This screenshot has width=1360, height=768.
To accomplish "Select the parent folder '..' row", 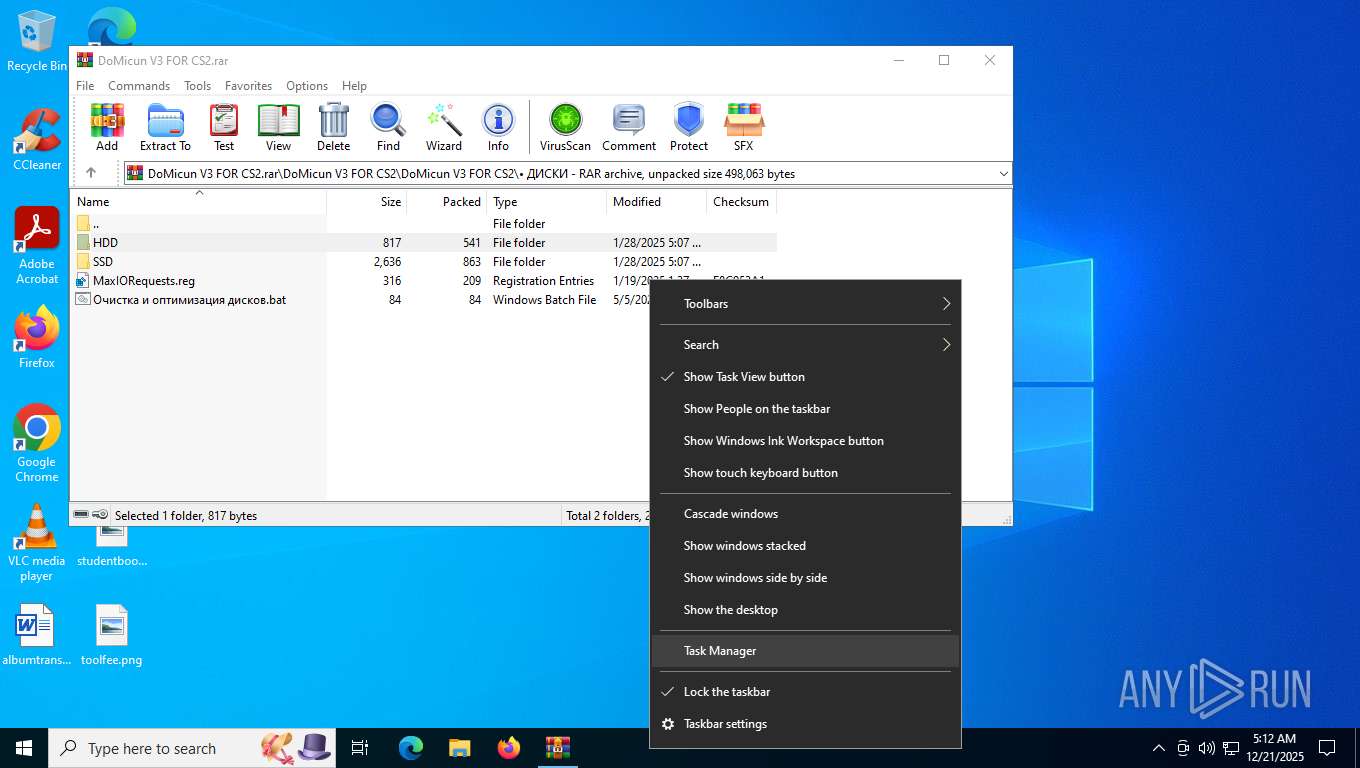I will 424,224.
